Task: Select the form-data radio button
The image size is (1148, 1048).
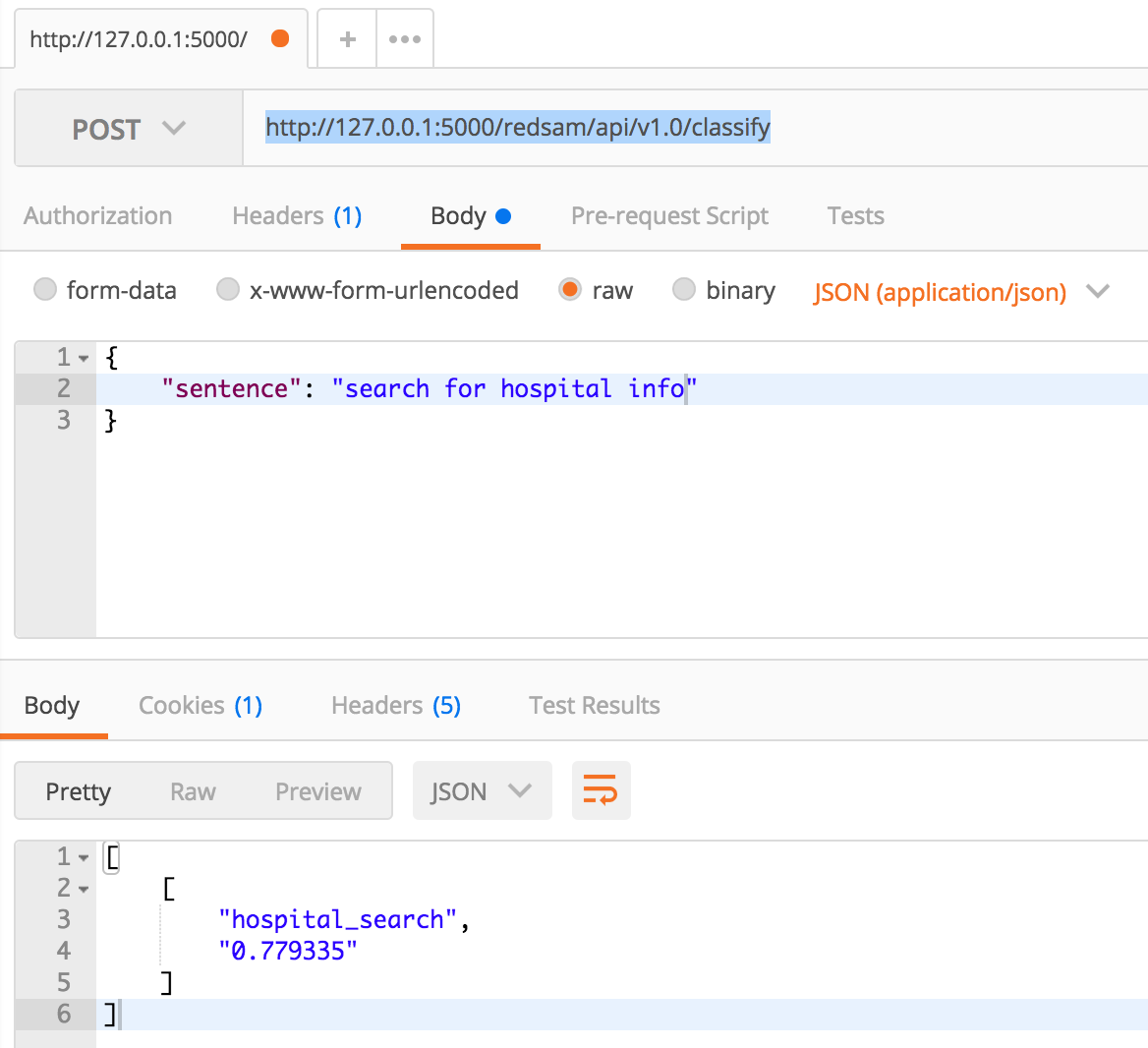Action: pyautogui.click(x=44, y=290)
